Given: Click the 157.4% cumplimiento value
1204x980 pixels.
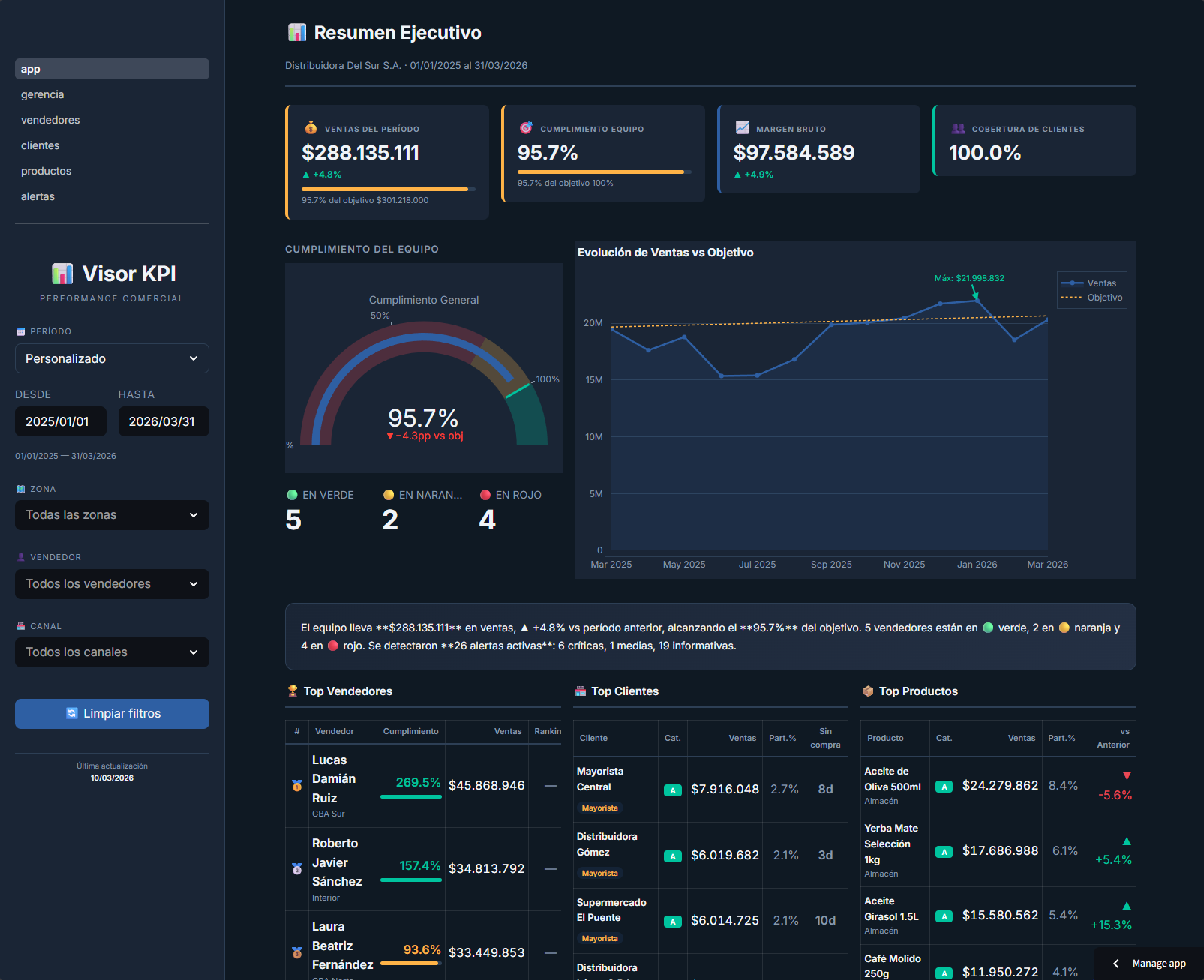Looking at the screenshot, I should tap(420, 866).
